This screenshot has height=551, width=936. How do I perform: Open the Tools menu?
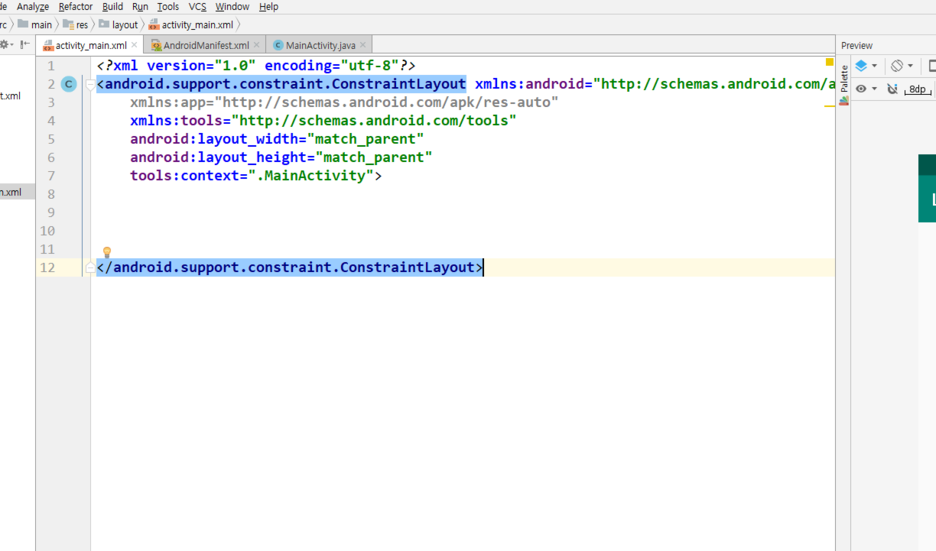(x=168, y=7)
